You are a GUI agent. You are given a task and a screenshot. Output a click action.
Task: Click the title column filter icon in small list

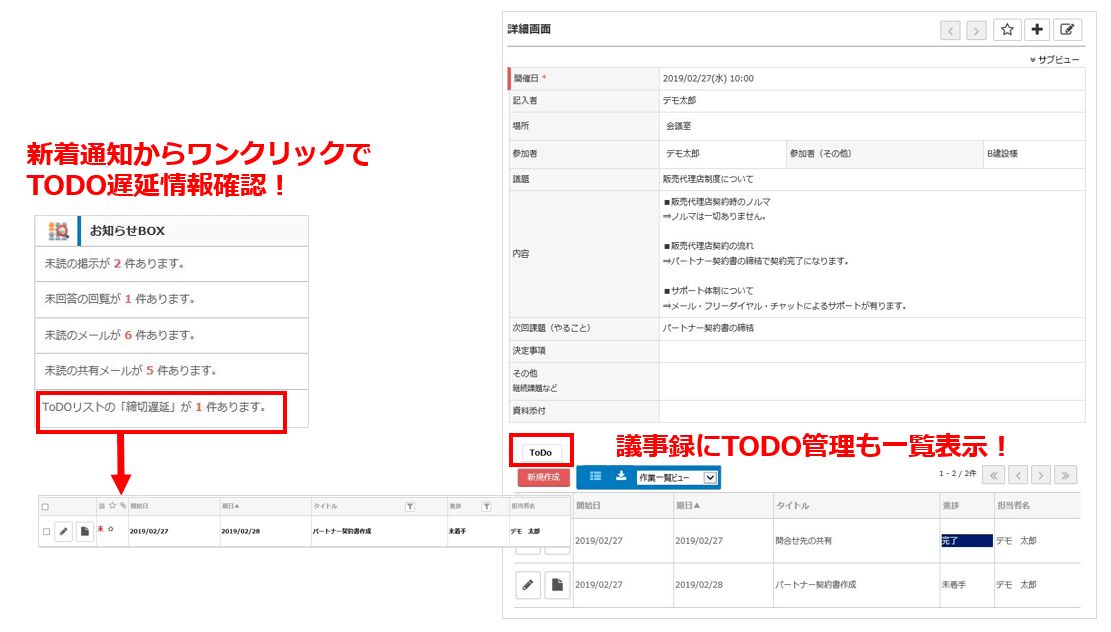410,507
